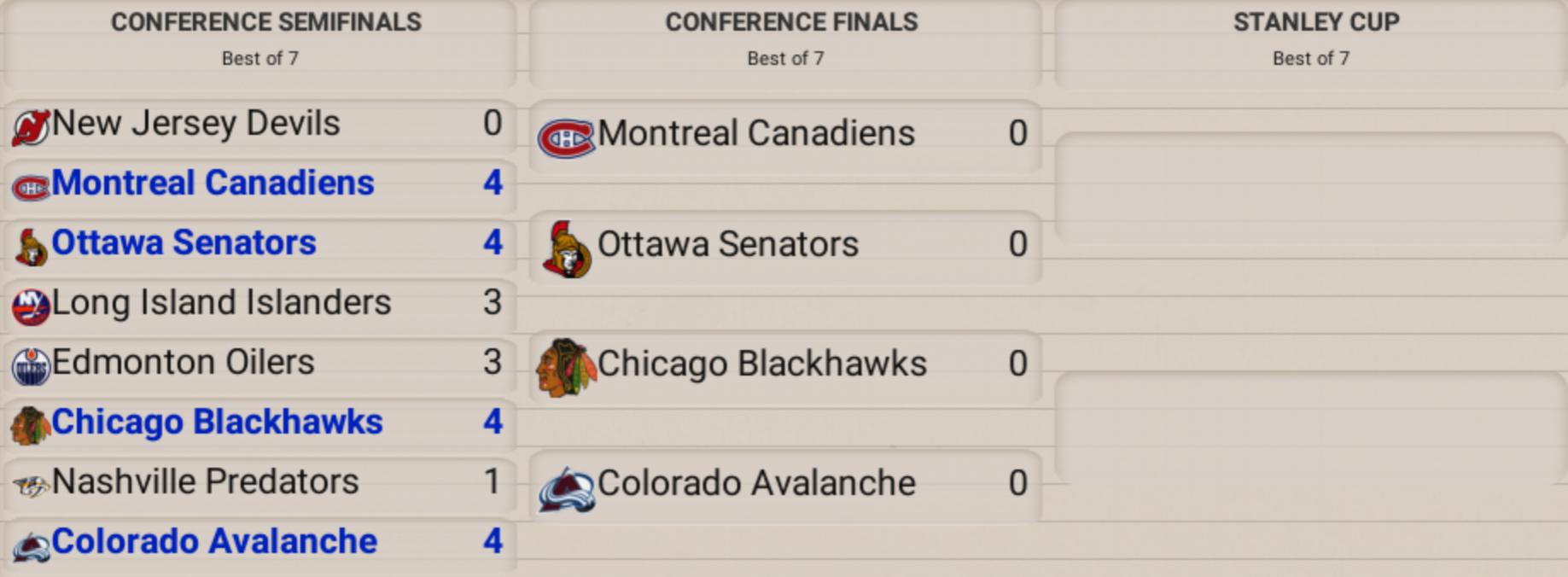The width and height of the screenshot is (1568, 577).
Task: Open bold Ottawa Senators semifinals winner link
Action: pyautogui.click(x=184, y=243)
